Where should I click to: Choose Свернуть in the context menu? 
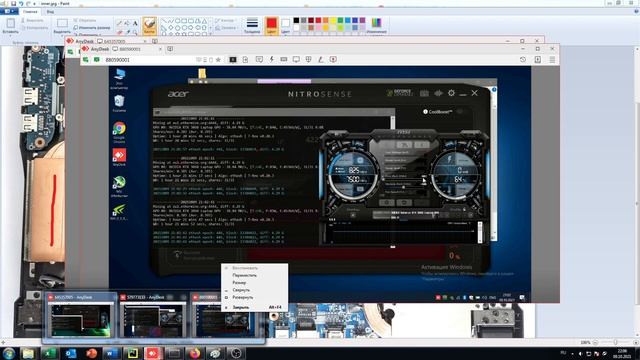[x=241, y=290]
